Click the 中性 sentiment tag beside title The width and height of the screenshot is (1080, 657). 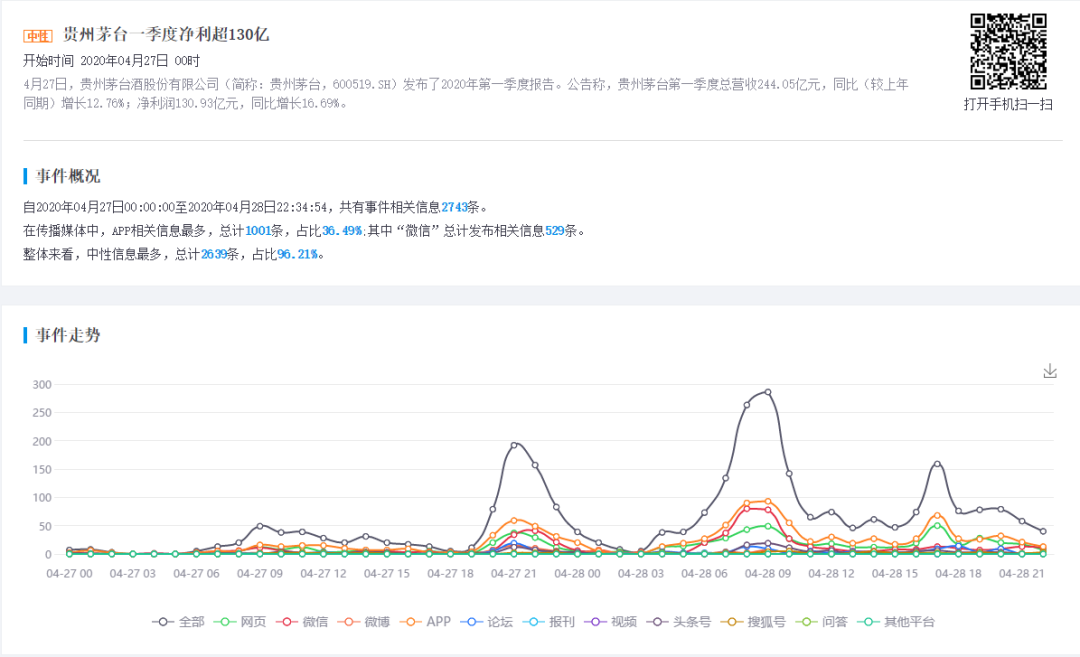38,36
